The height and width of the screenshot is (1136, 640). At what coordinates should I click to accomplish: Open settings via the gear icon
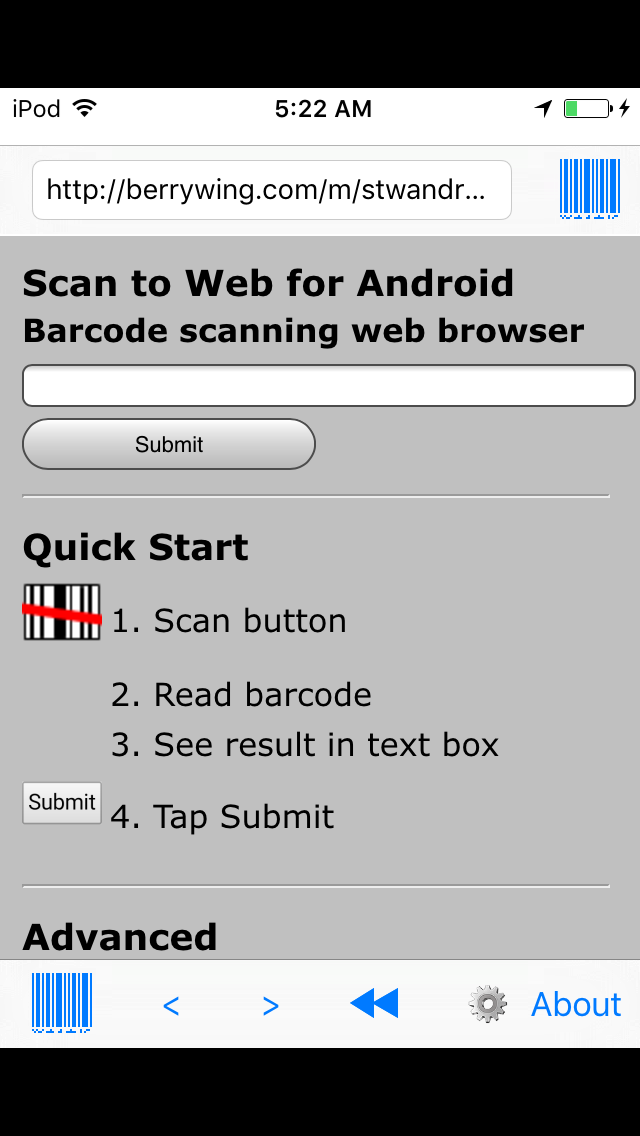point(488,1003)
